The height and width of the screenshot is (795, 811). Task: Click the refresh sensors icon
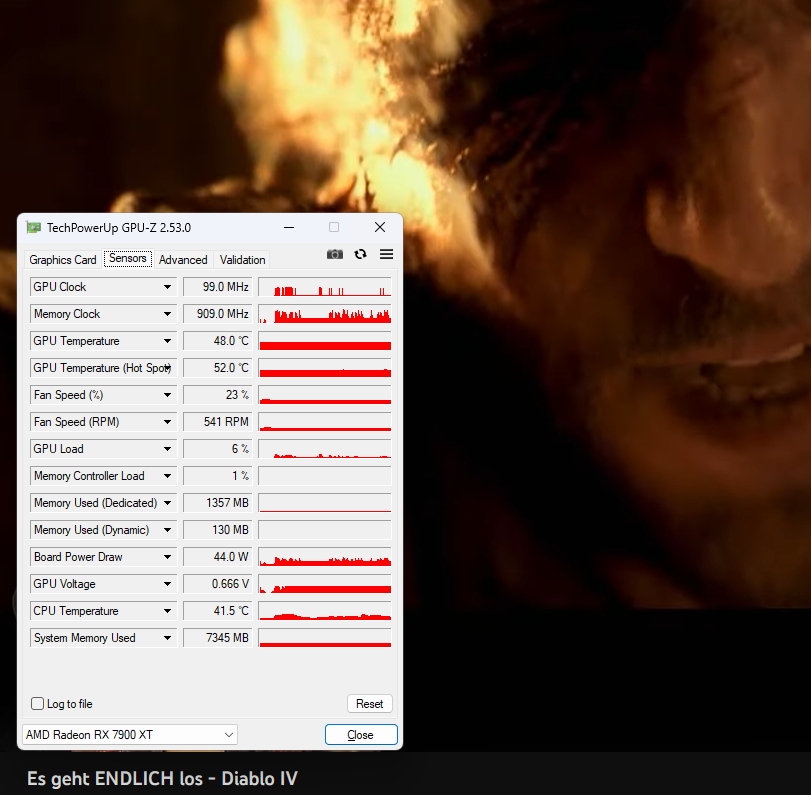point(361,254)
